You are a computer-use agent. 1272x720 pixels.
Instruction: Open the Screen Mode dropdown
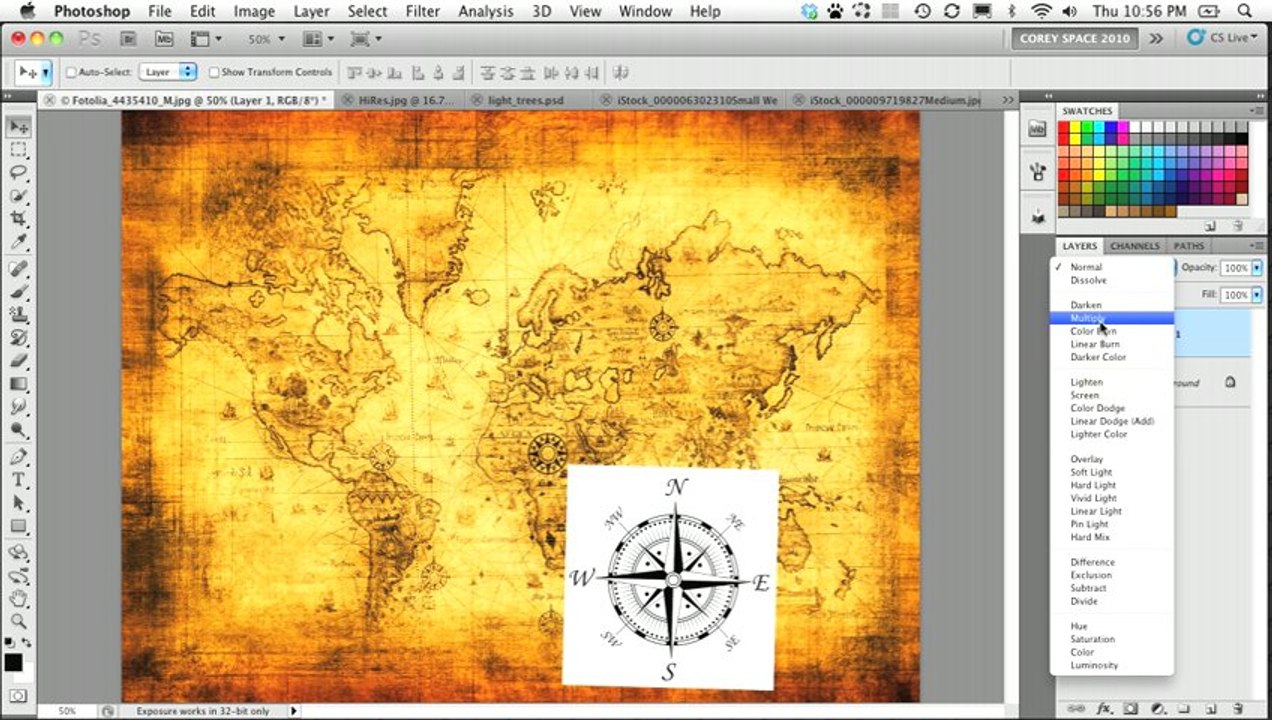pos(365,39)
